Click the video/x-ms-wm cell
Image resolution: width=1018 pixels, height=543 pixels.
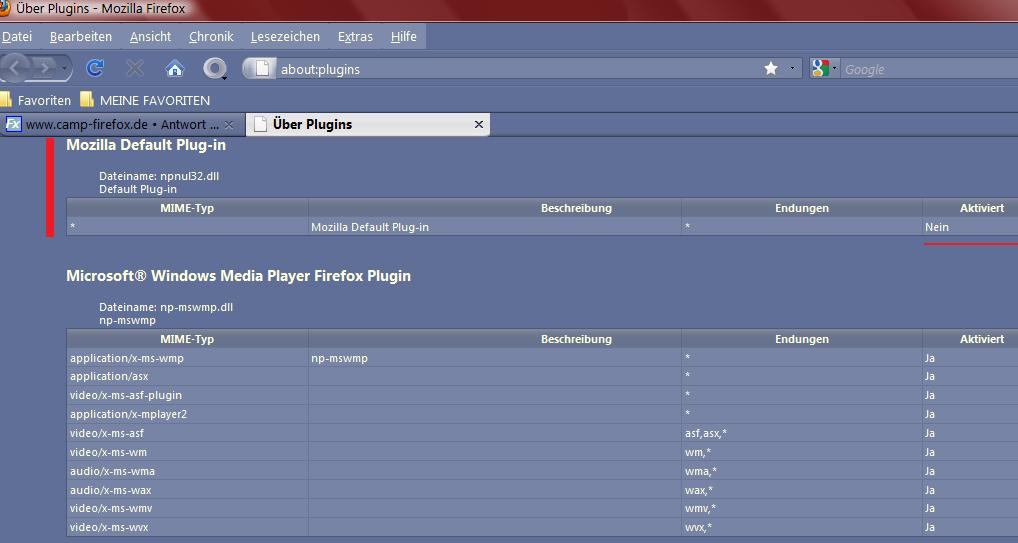coord(188,451)
